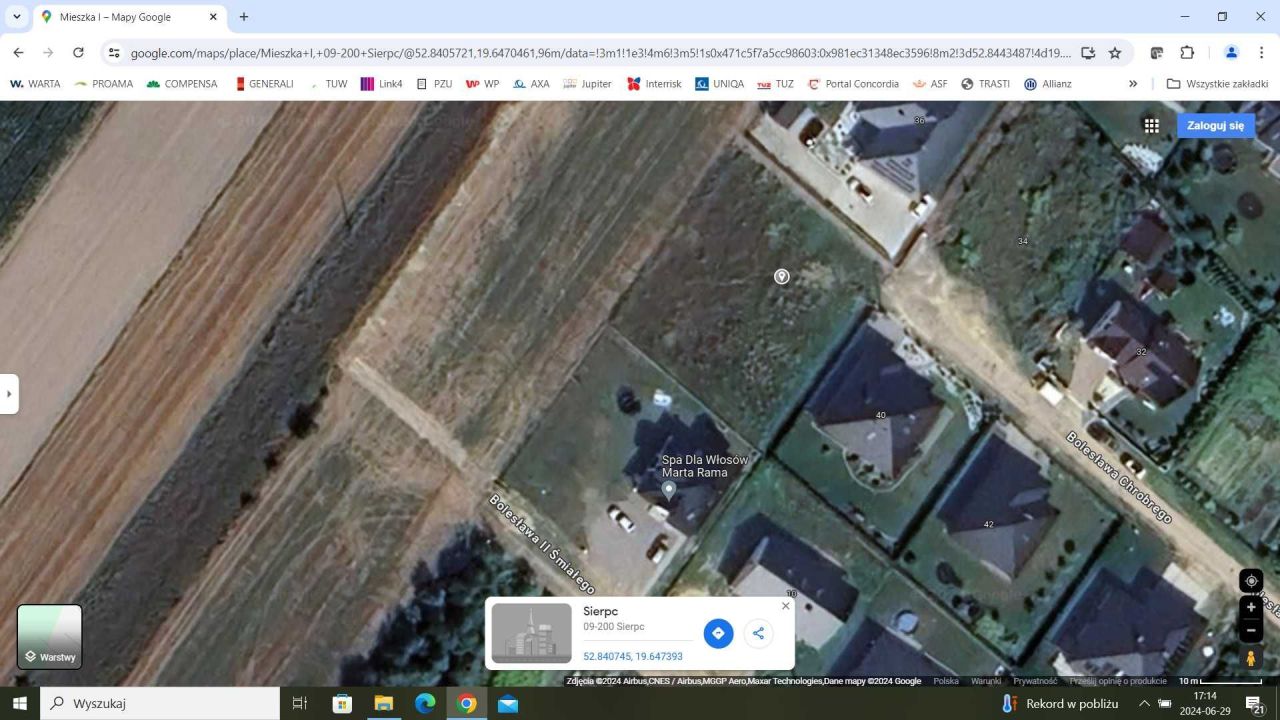Open the ASF bookmark

930,84
